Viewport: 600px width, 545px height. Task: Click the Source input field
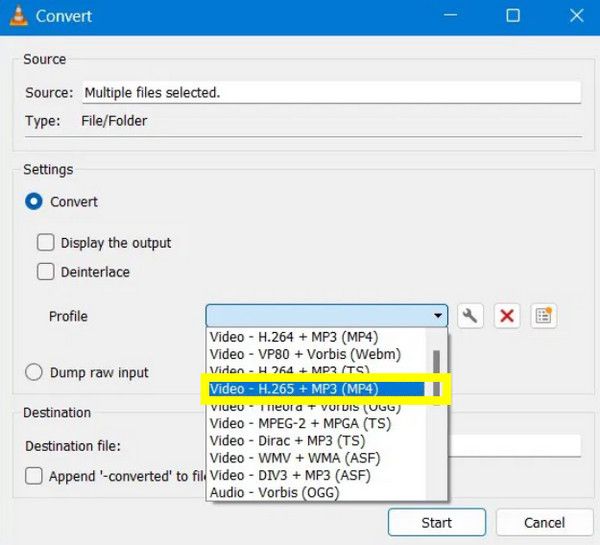[x=330, y=92]
